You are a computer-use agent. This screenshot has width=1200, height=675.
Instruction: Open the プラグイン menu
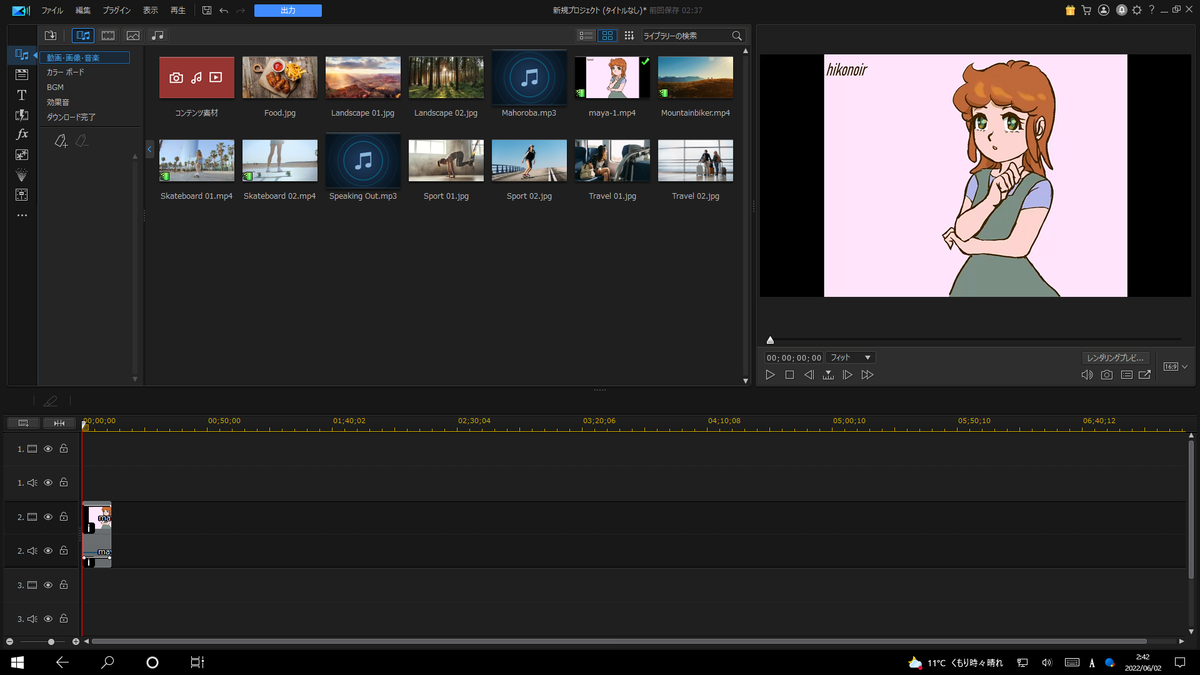tap(117, 10)
